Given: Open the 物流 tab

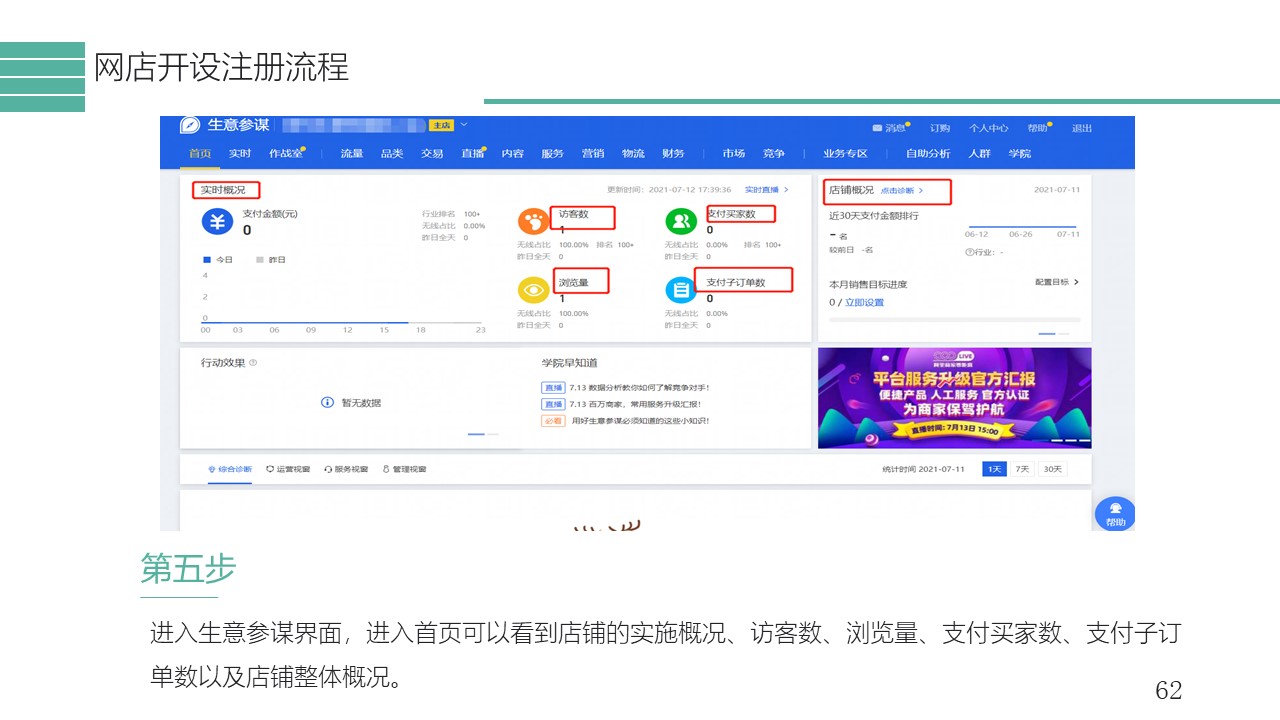Looking at the screenshot, I should [x=633, y=154].
